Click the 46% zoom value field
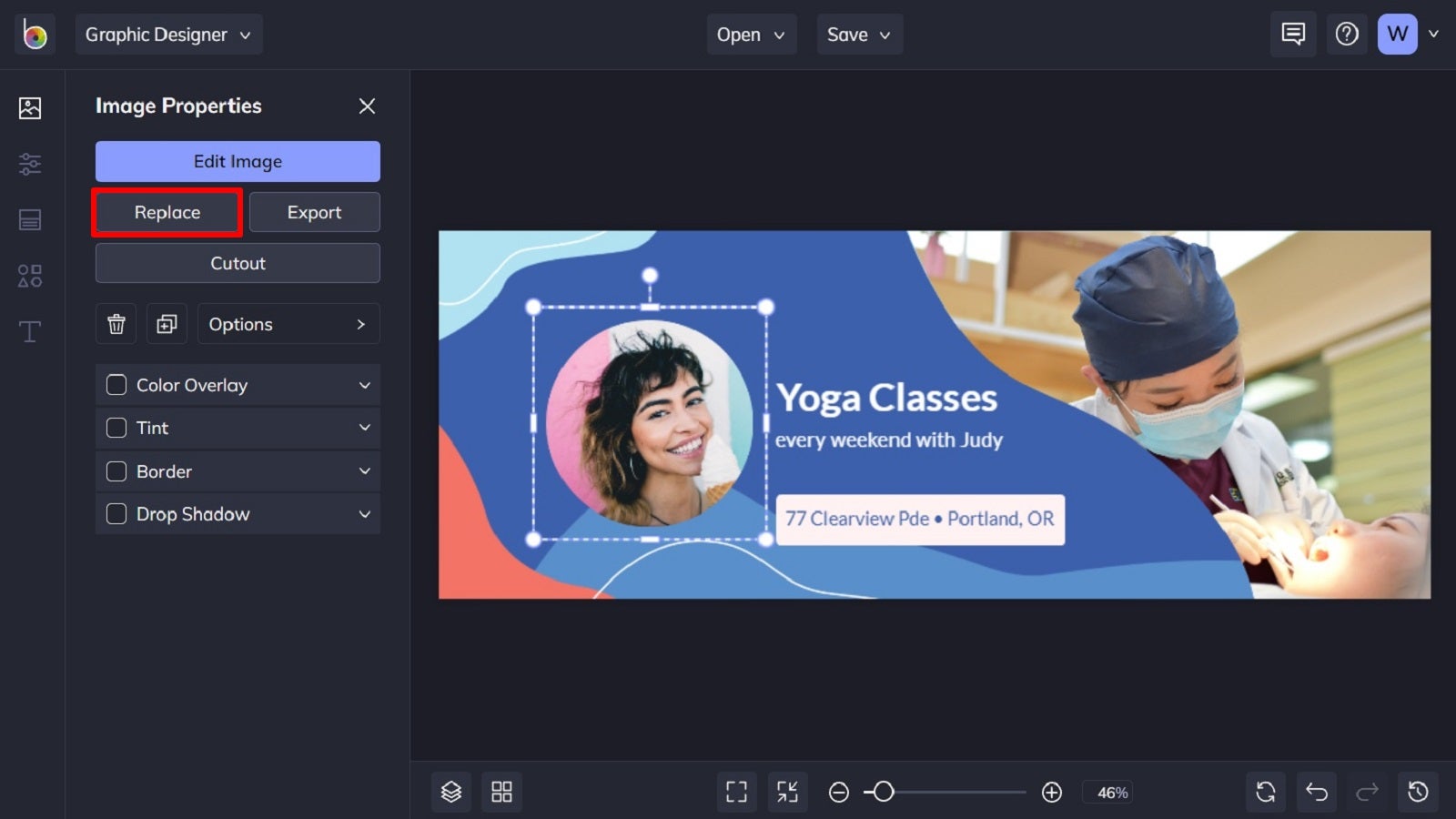Screen dimensions: 1456x819 pos(1108,792)
